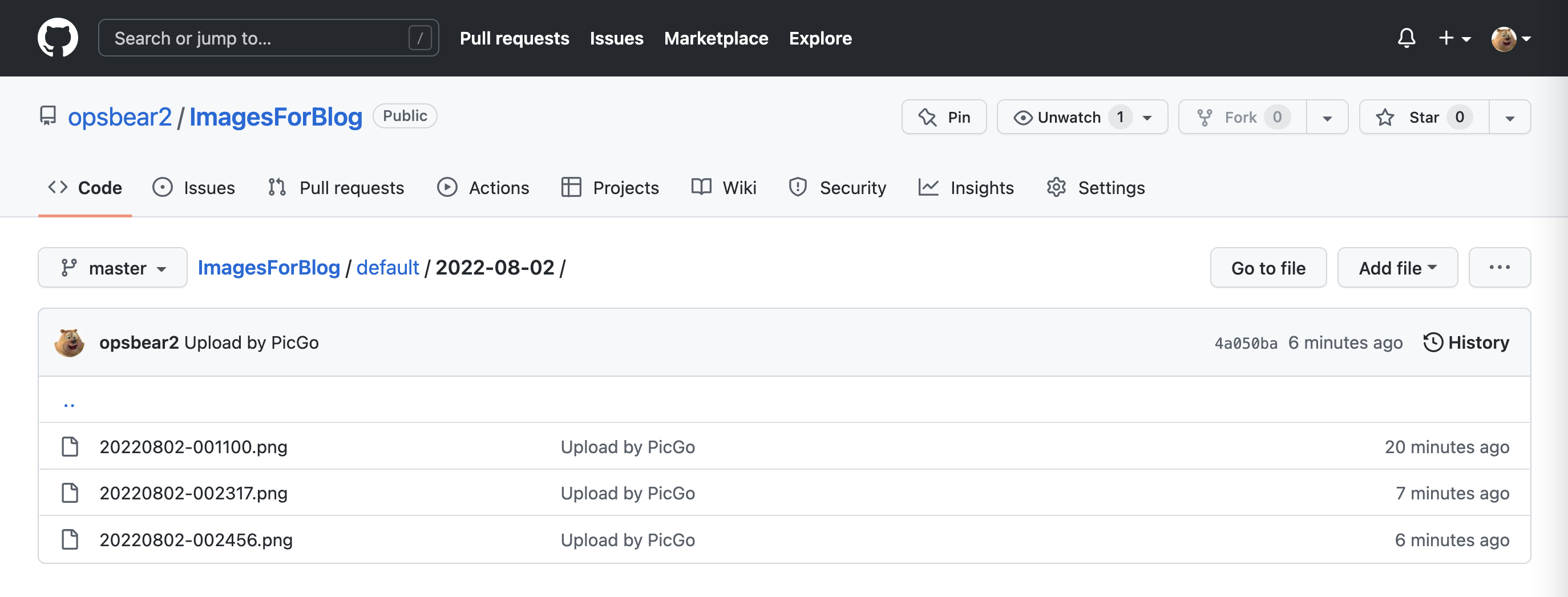1568x597 pixels.
Task: Open file 20220802-002456.png
Action: (x=196, y=540)
